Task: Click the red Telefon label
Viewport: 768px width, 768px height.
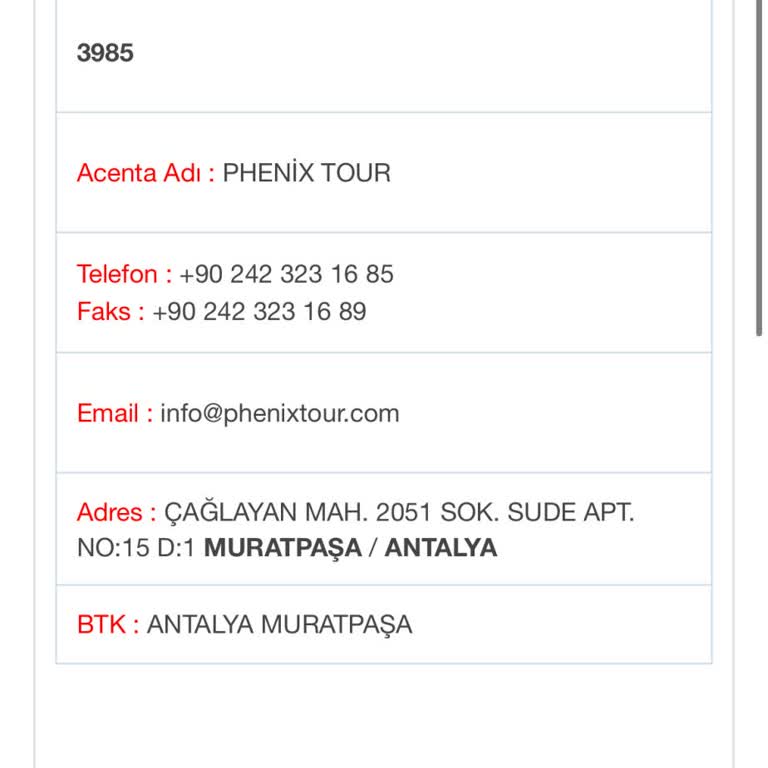Action: pos(124,274)
